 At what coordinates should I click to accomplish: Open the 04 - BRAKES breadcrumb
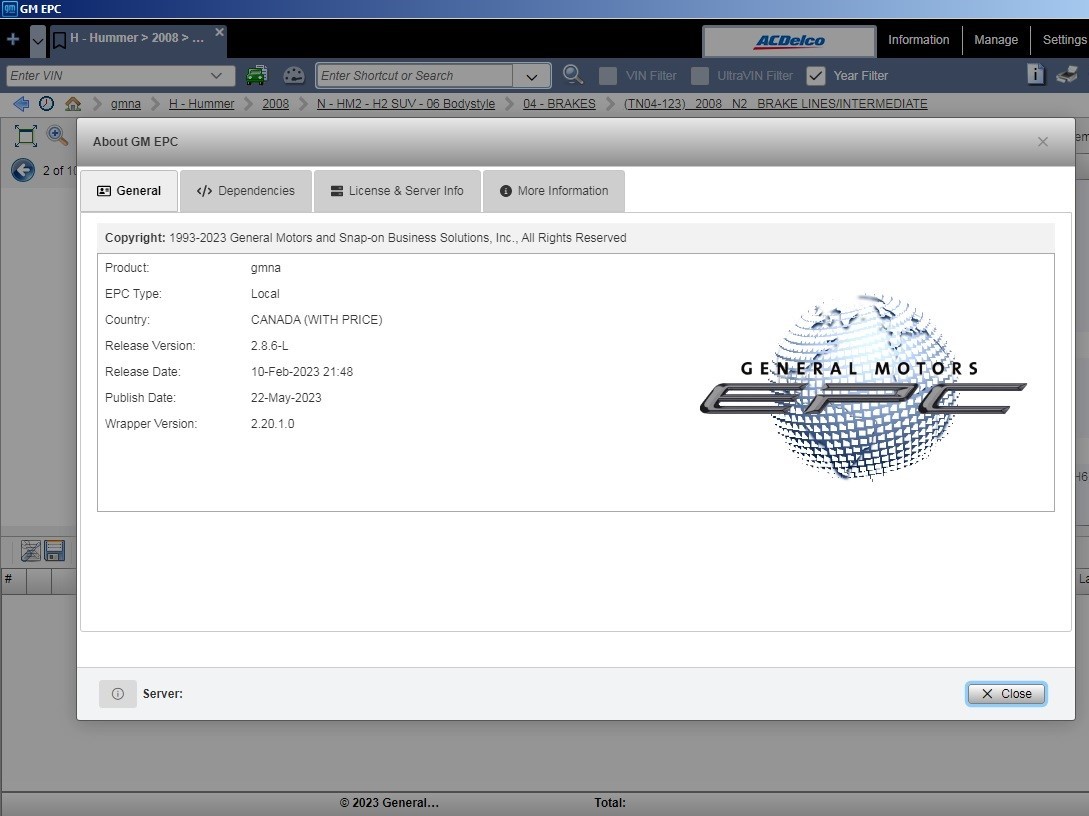pos(559,103)
